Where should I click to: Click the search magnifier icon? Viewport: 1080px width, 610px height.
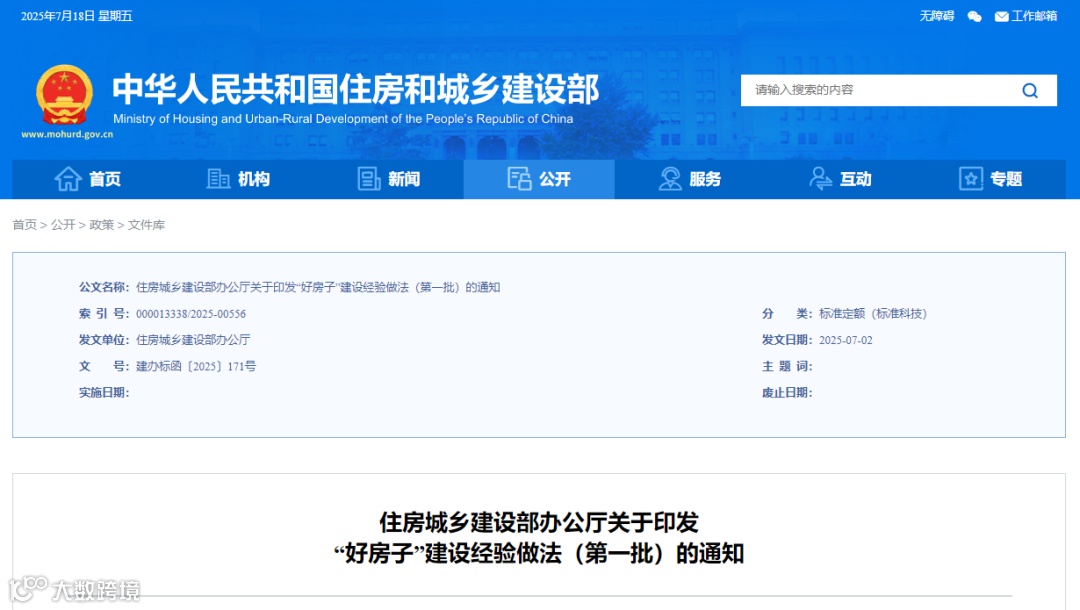1030,90
